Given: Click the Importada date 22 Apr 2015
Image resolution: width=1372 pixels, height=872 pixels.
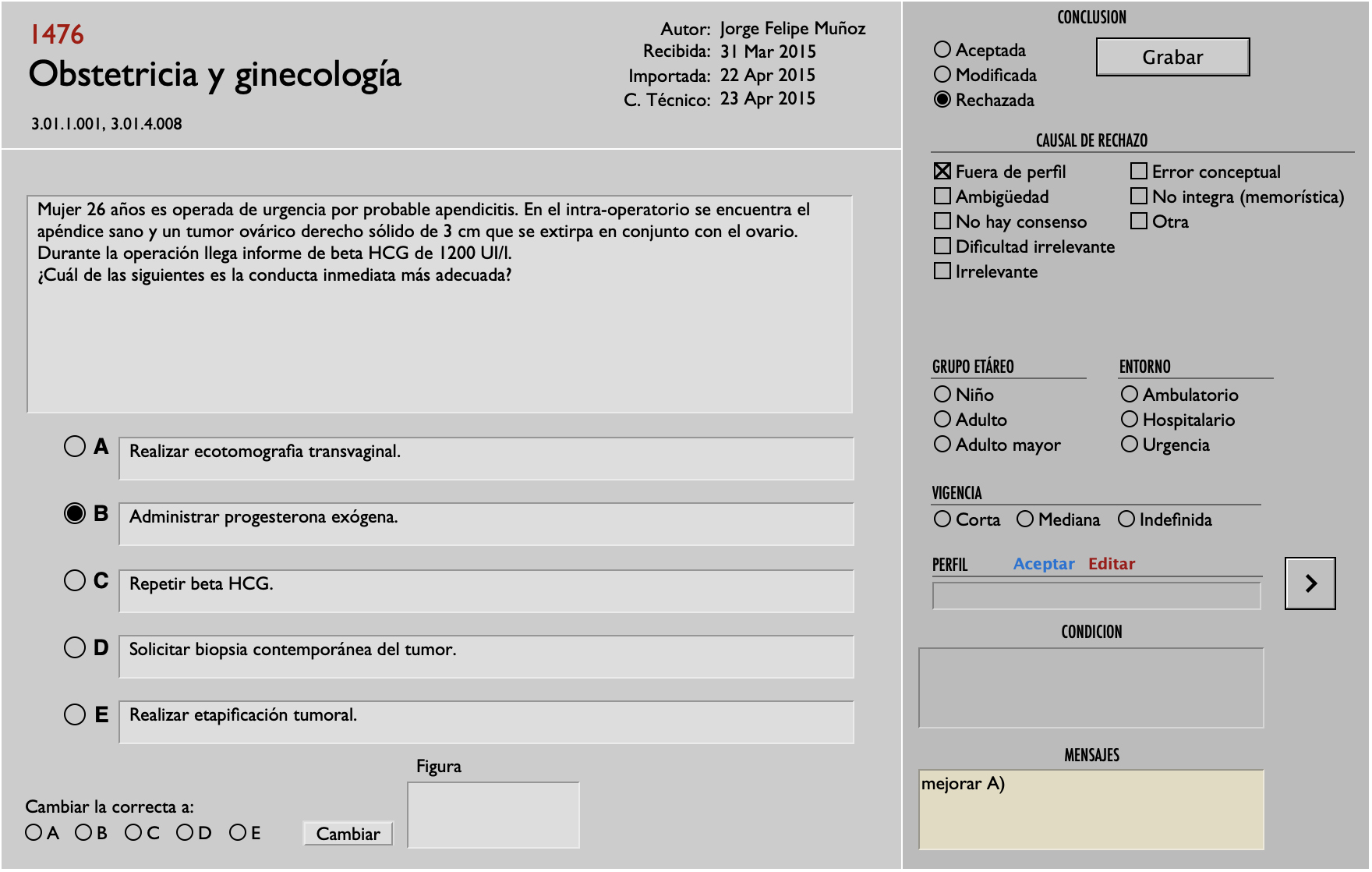Looking at the screenshot, I should point(768,76).
